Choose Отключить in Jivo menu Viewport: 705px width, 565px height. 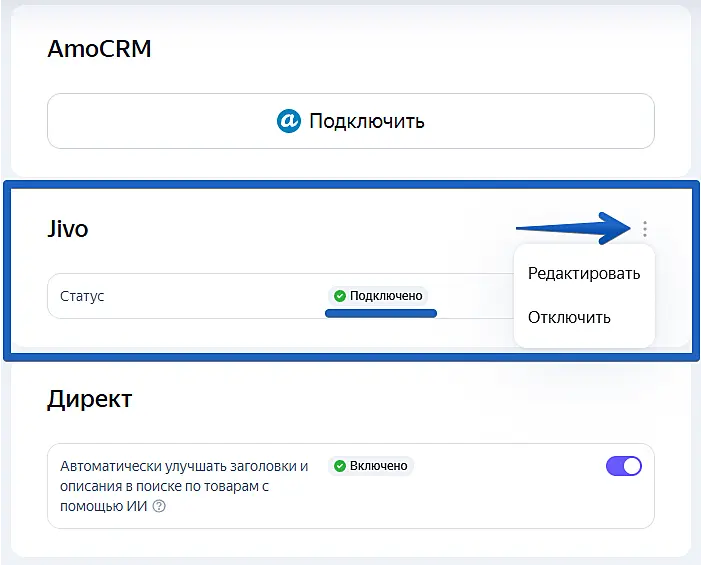point(569,317)
